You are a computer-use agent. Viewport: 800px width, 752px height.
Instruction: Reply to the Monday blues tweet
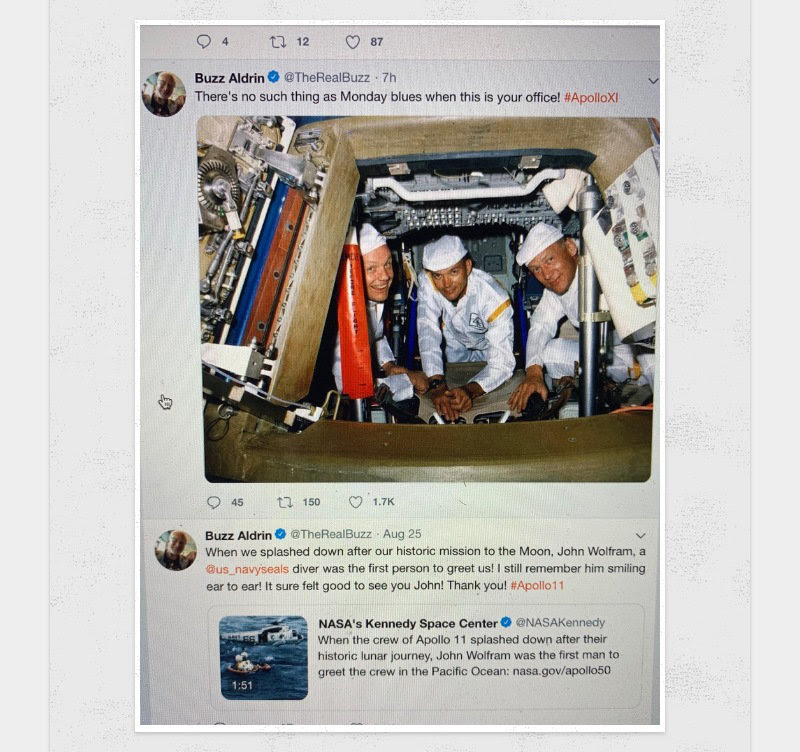pyautogui.click(x=213, y=502)
